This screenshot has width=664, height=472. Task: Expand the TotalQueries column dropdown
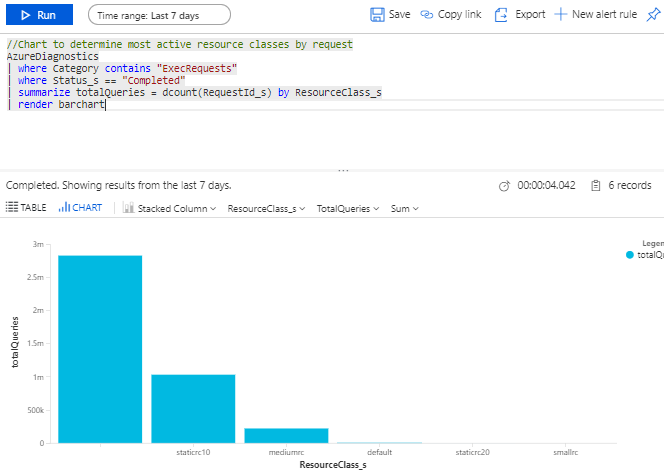(x=348, y=208)
